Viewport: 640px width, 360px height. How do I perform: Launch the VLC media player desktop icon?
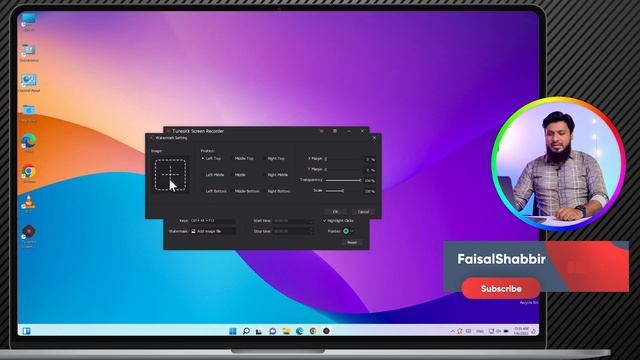click(29, 202)
